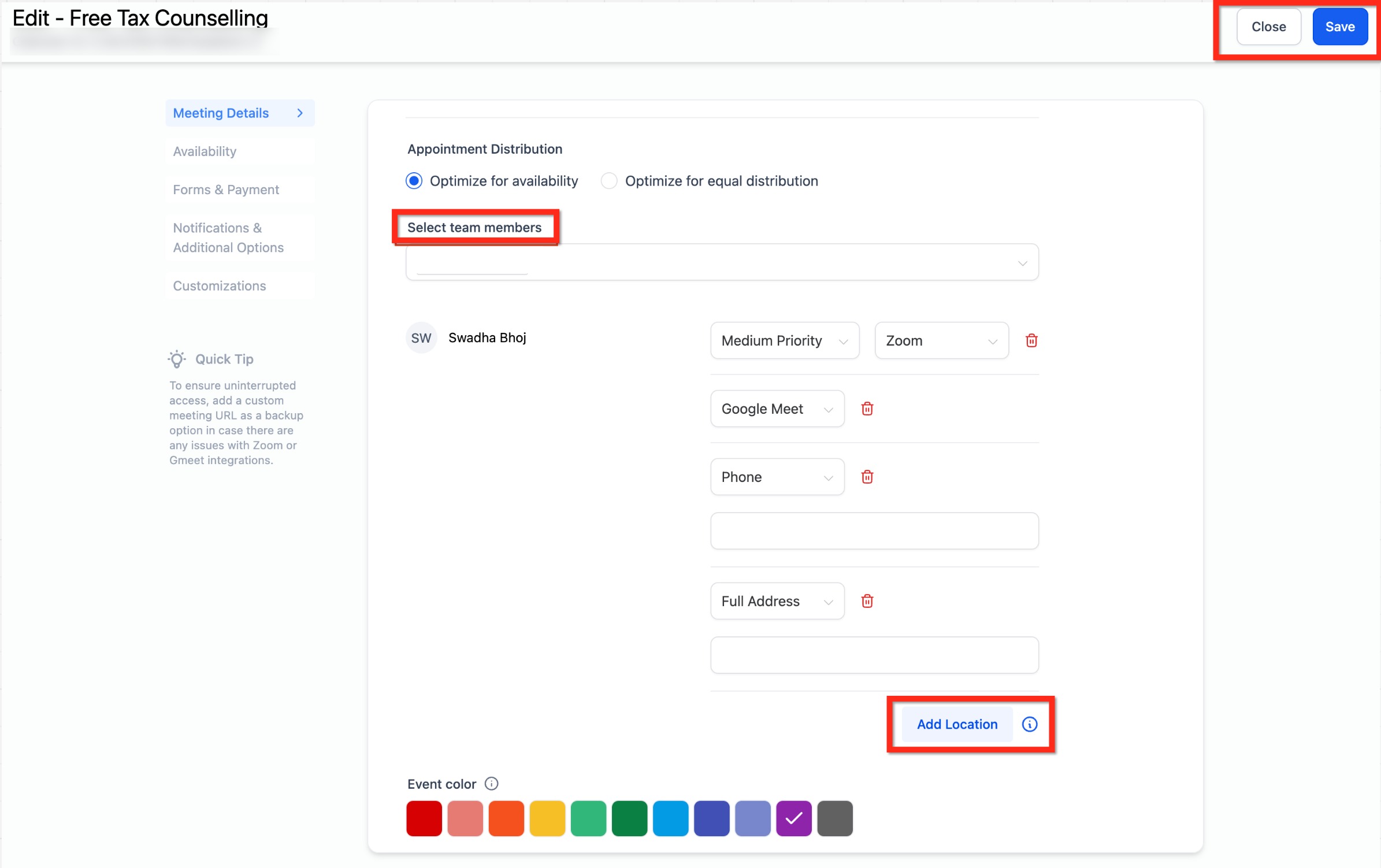Expand the Select team members dropdown
Viewport: 1381px width, 868px height.
722,262
